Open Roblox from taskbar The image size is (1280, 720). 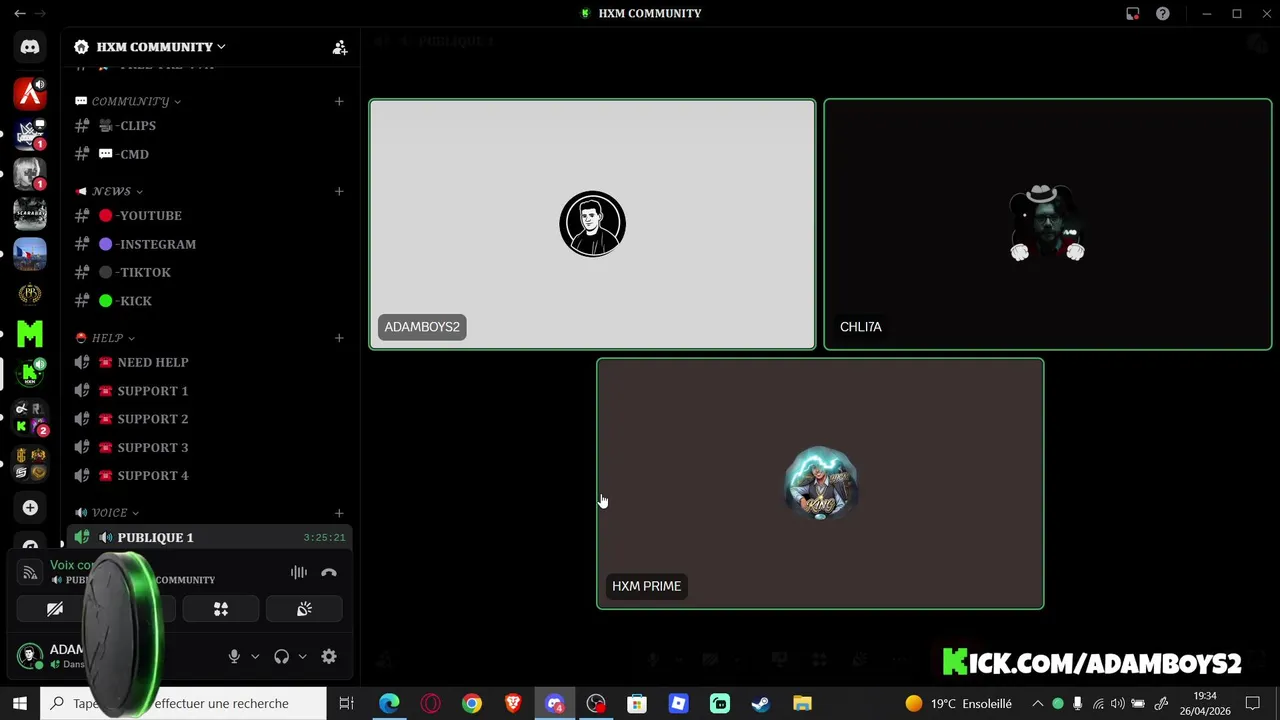click(x=678, y=704)
